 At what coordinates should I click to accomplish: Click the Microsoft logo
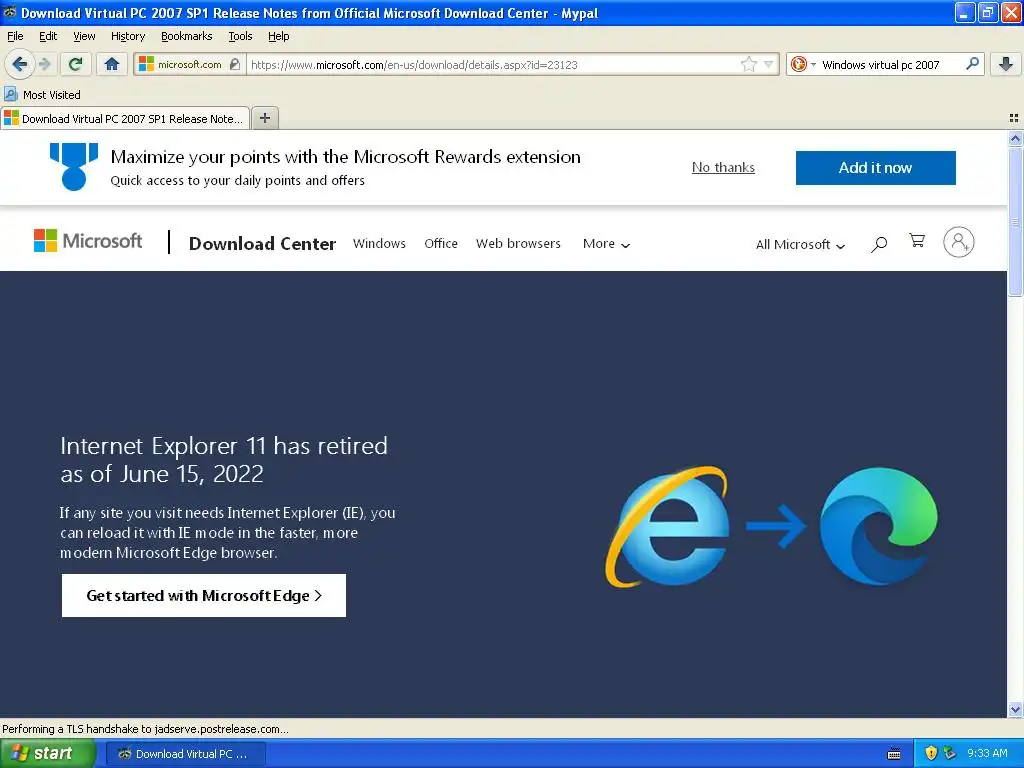(x=88, y=241)
